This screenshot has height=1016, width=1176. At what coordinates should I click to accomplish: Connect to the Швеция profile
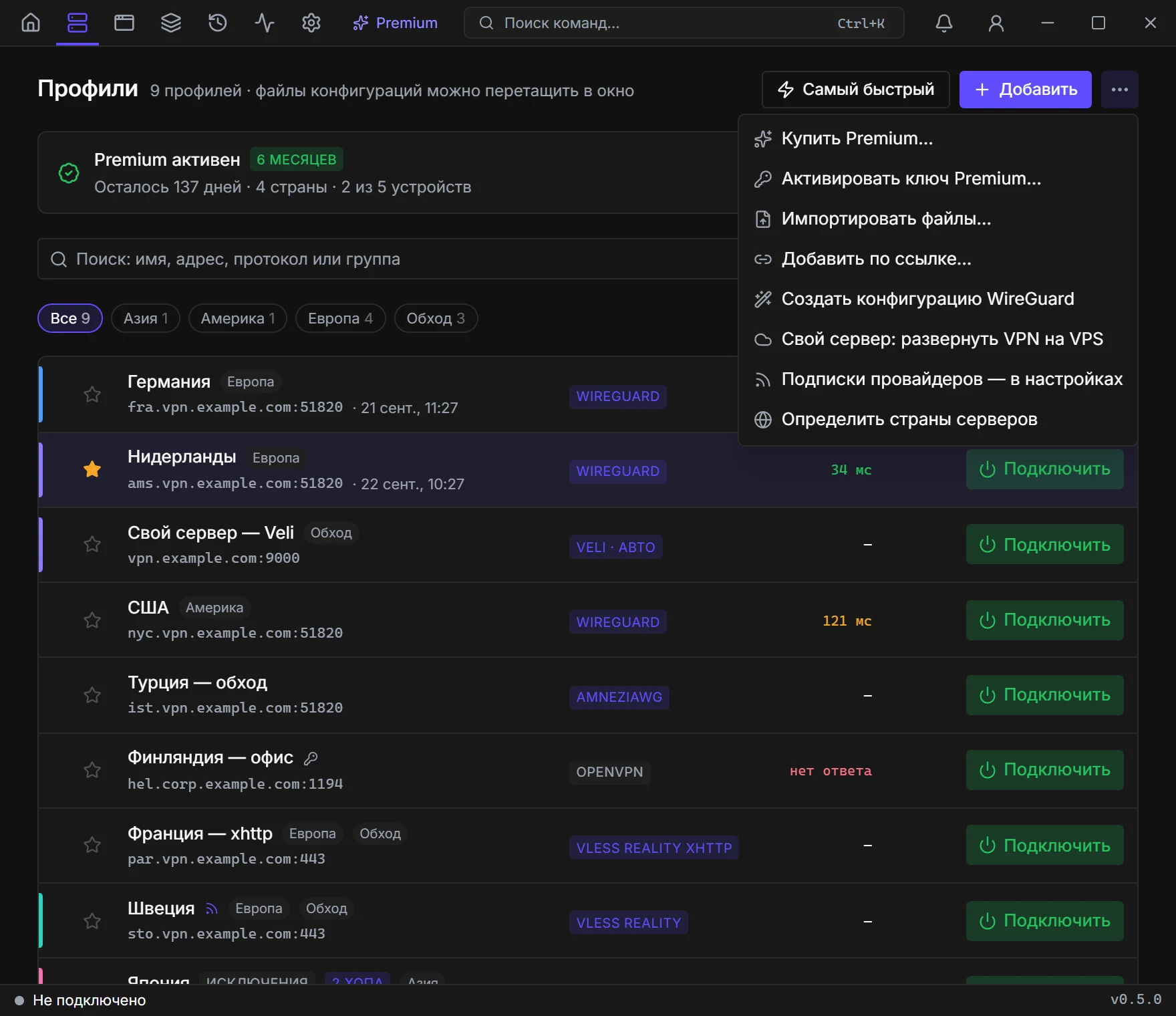click(x=1045, y=921)
